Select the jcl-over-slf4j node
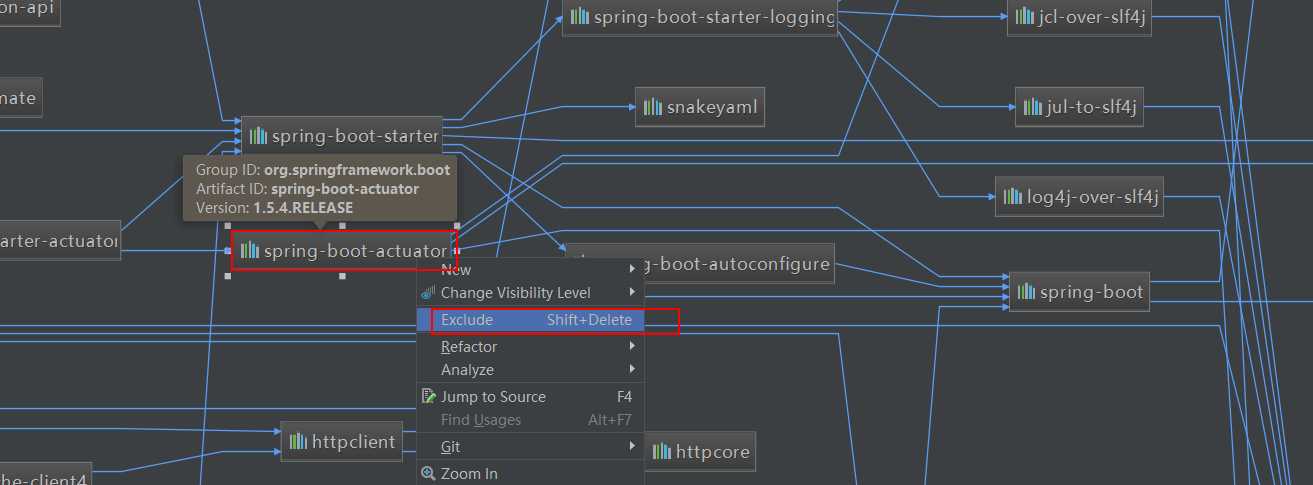Screen dimensions: 1313x485 (x=1080, y=17)
